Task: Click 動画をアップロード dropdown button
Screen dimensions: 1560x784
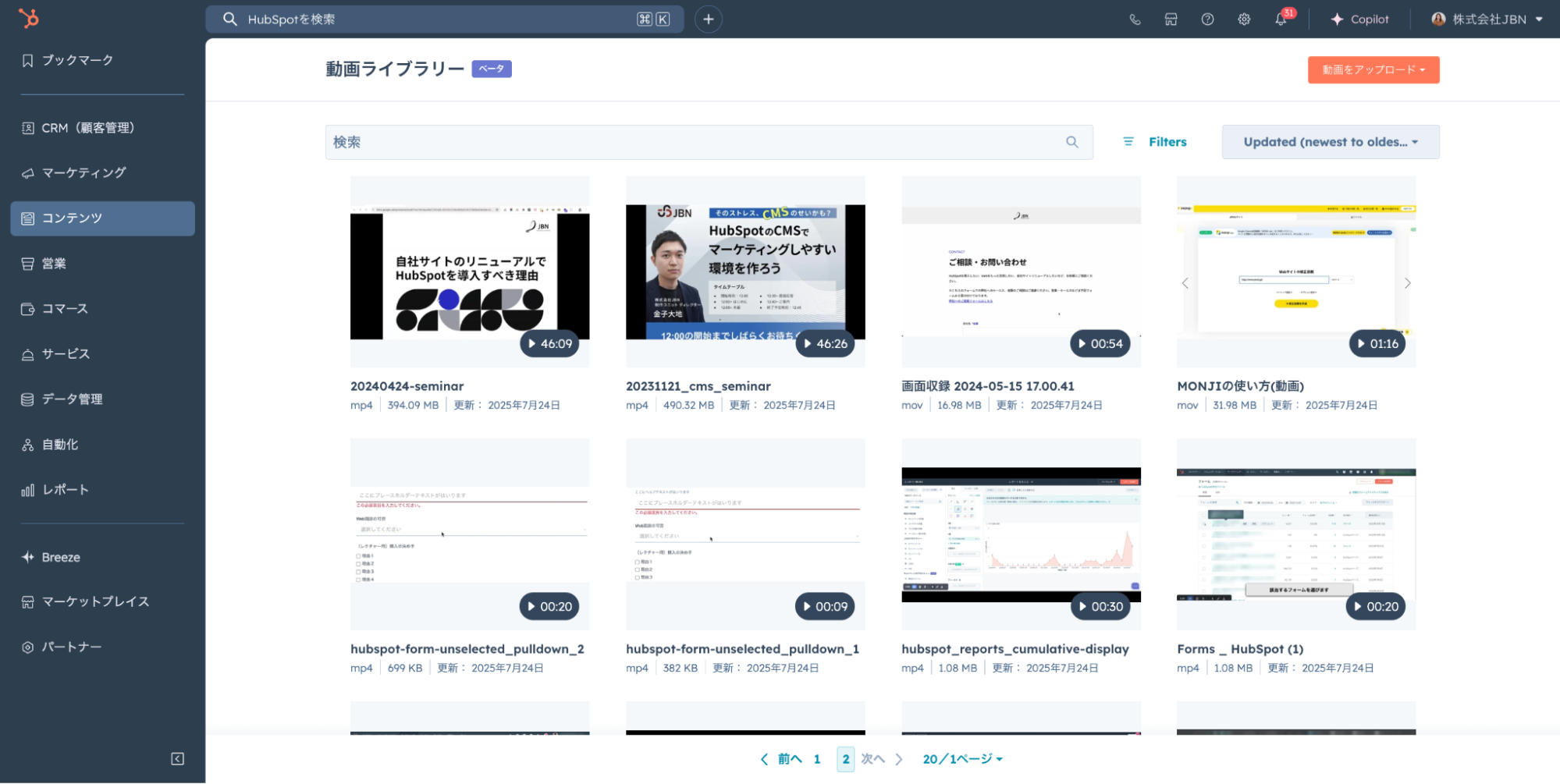Action: tap(1373, 70)
